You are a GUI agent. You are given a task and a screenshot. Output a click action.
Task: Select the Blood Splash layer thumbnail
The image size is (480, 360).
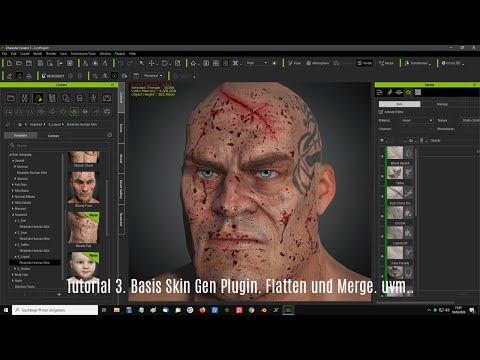[x=395, y=153]
